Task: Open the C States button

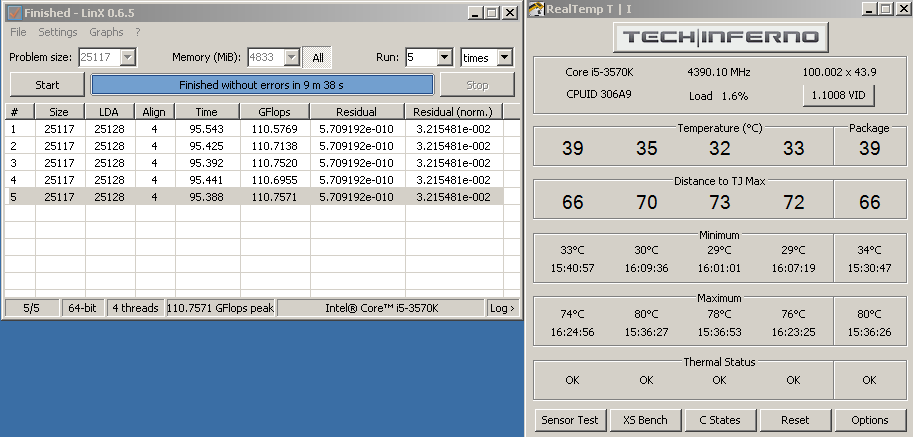Action: pyautogui.click(x=720, y=420)
